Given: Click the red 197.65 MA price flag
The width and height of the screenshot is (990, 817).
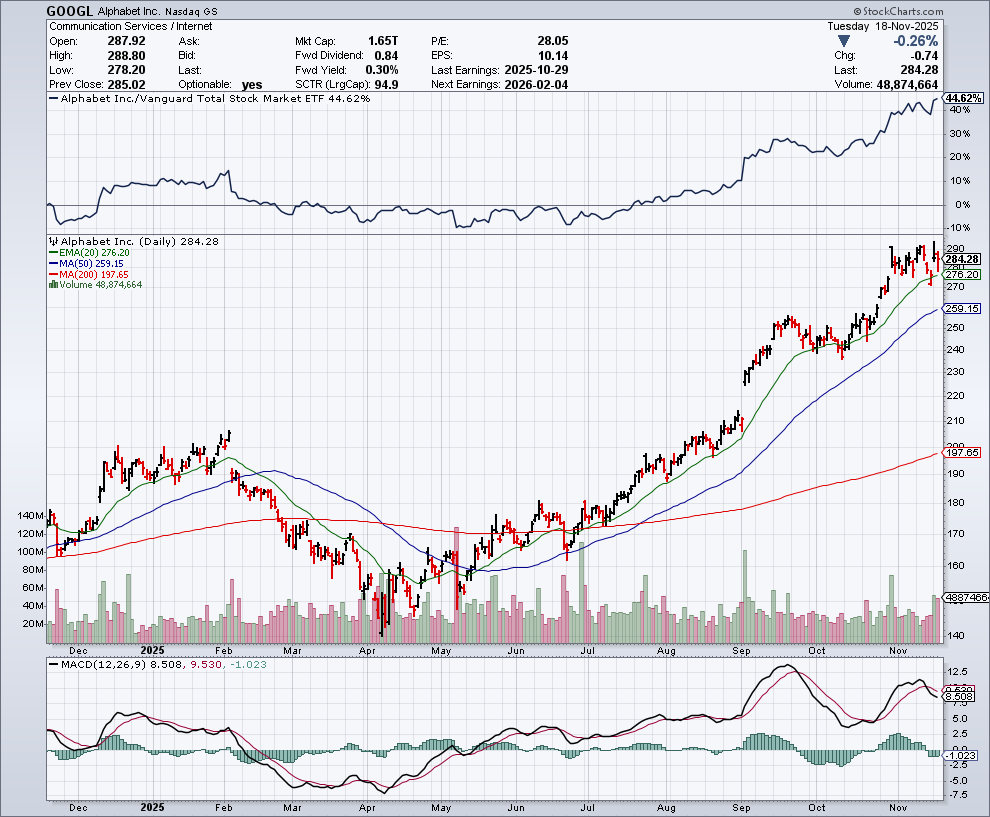Looking at the screenshot, I should pos(963,453).
